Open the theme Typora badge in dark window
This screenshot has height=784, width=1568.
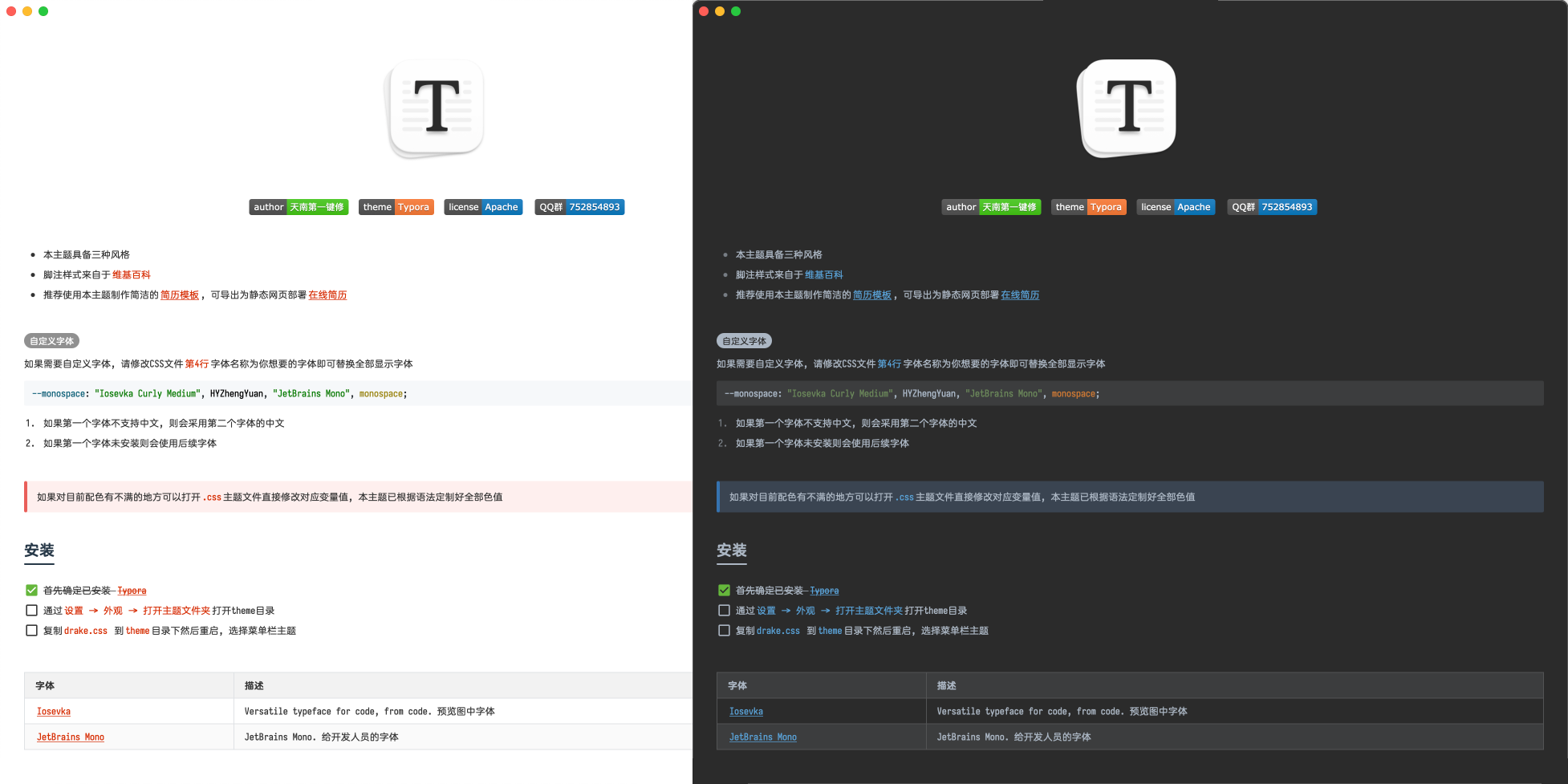coord(1089,207)
